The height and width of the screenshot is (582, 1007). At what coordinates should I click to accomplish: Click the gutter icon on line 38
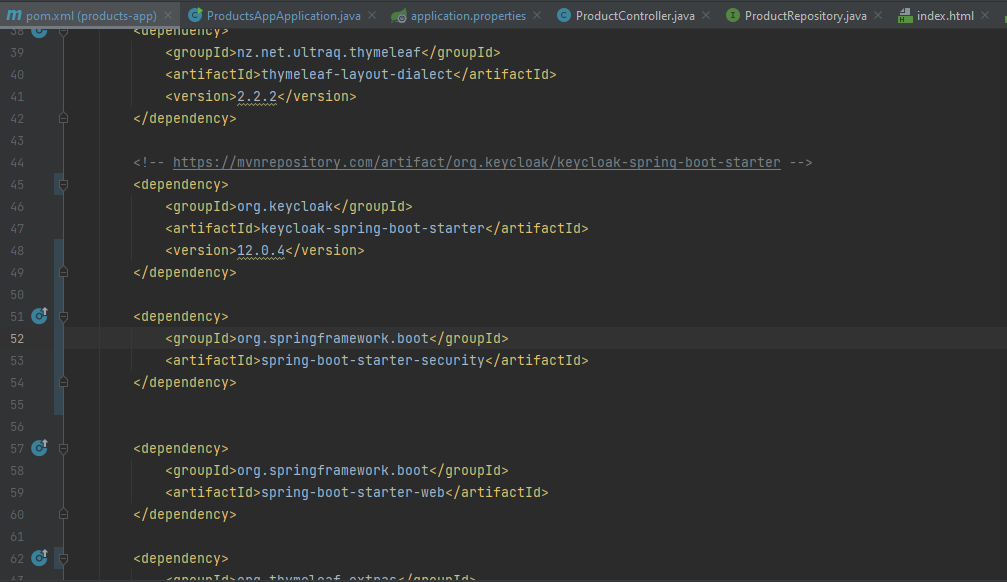[x=40, y=30]
